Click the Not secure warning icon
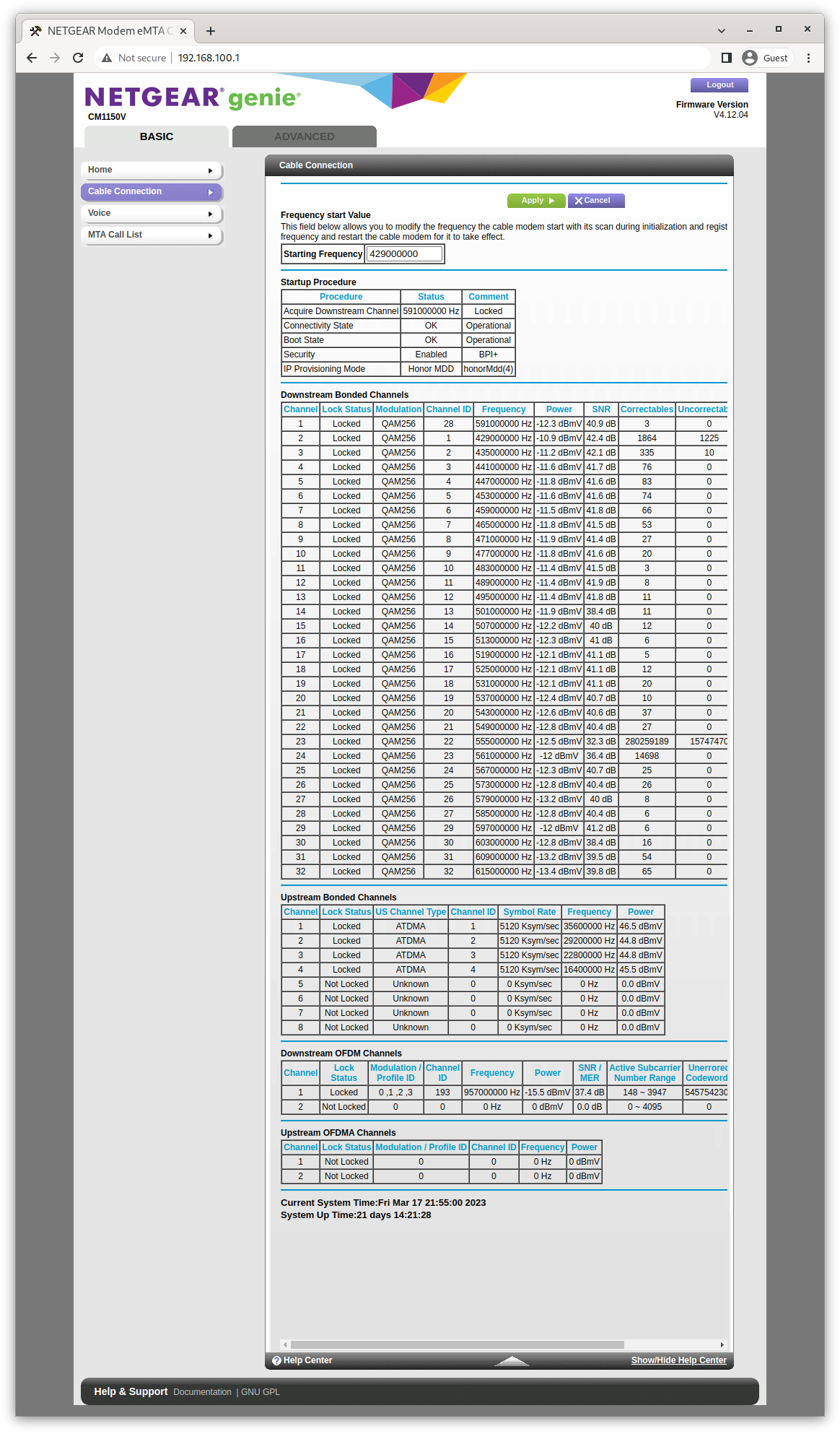Viewport: 840px width, 1434px height. coord(107,58)
